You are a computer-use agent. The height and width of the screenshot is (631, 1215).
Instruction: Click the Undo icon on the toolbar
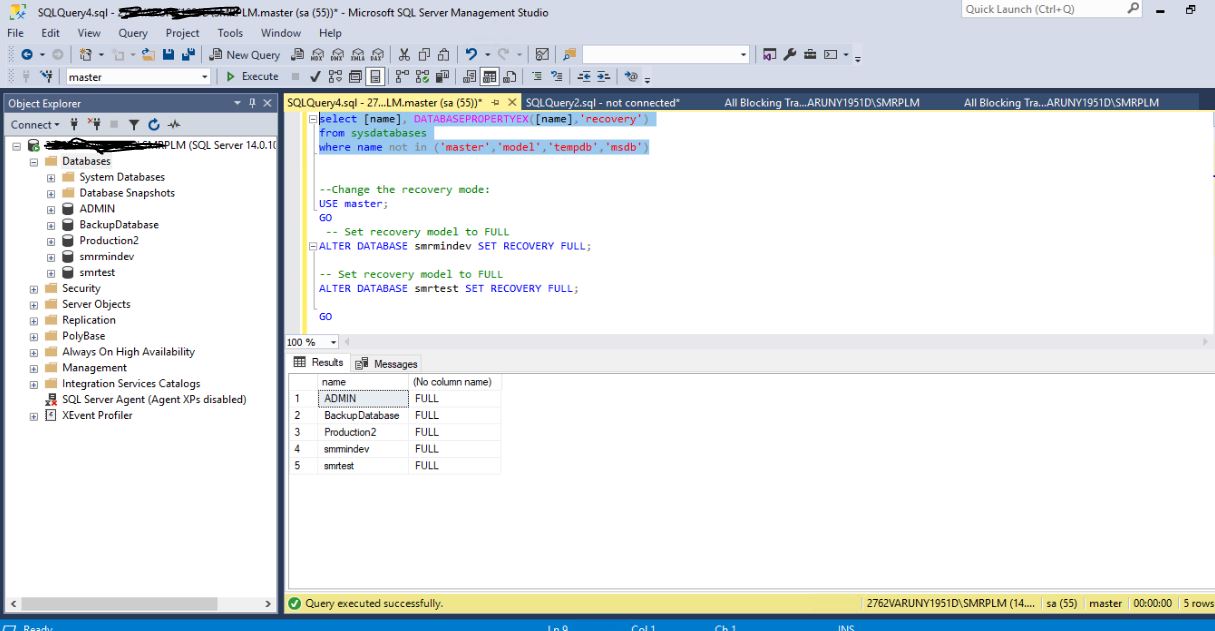click(x=470, y=54)
